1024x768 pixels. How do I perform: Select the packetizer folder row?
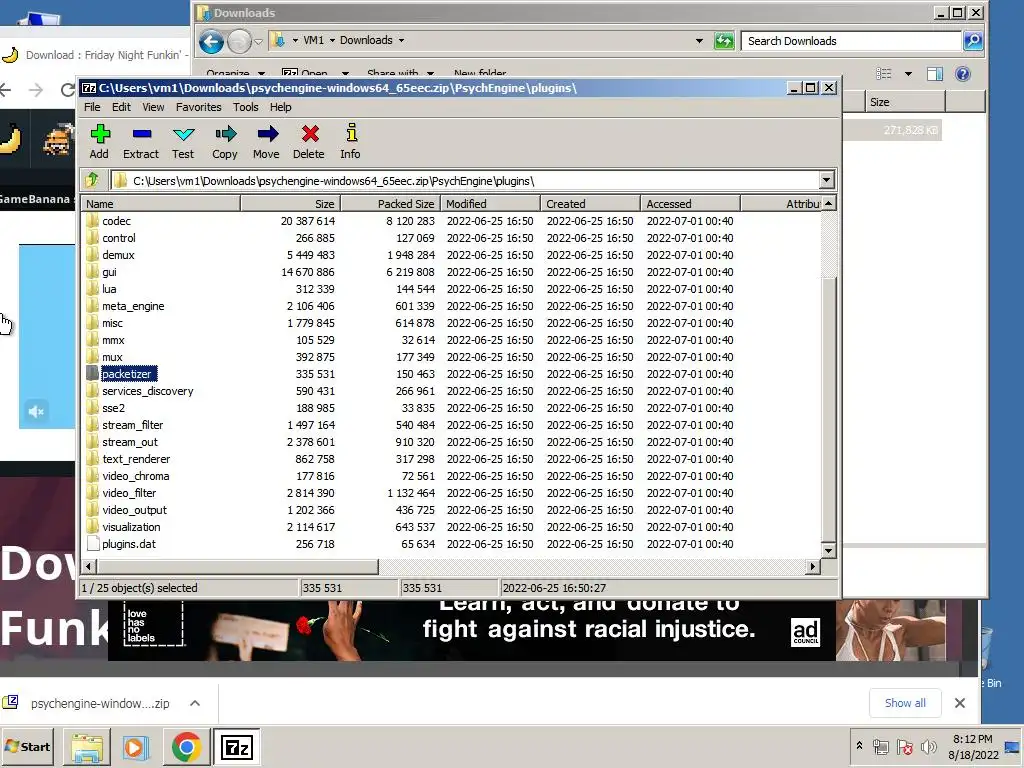tap(451, 374)
